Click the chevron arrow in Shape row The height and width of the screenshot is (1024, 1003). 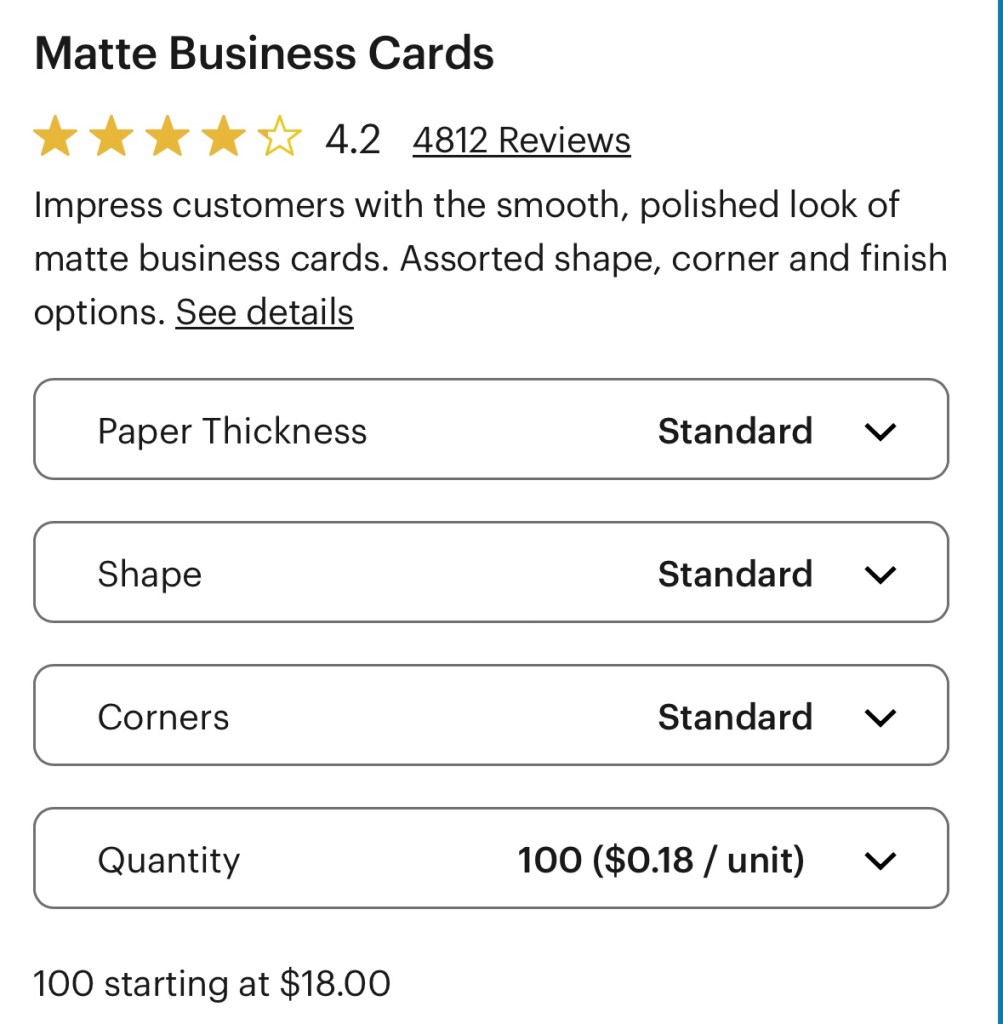[880, 575]
